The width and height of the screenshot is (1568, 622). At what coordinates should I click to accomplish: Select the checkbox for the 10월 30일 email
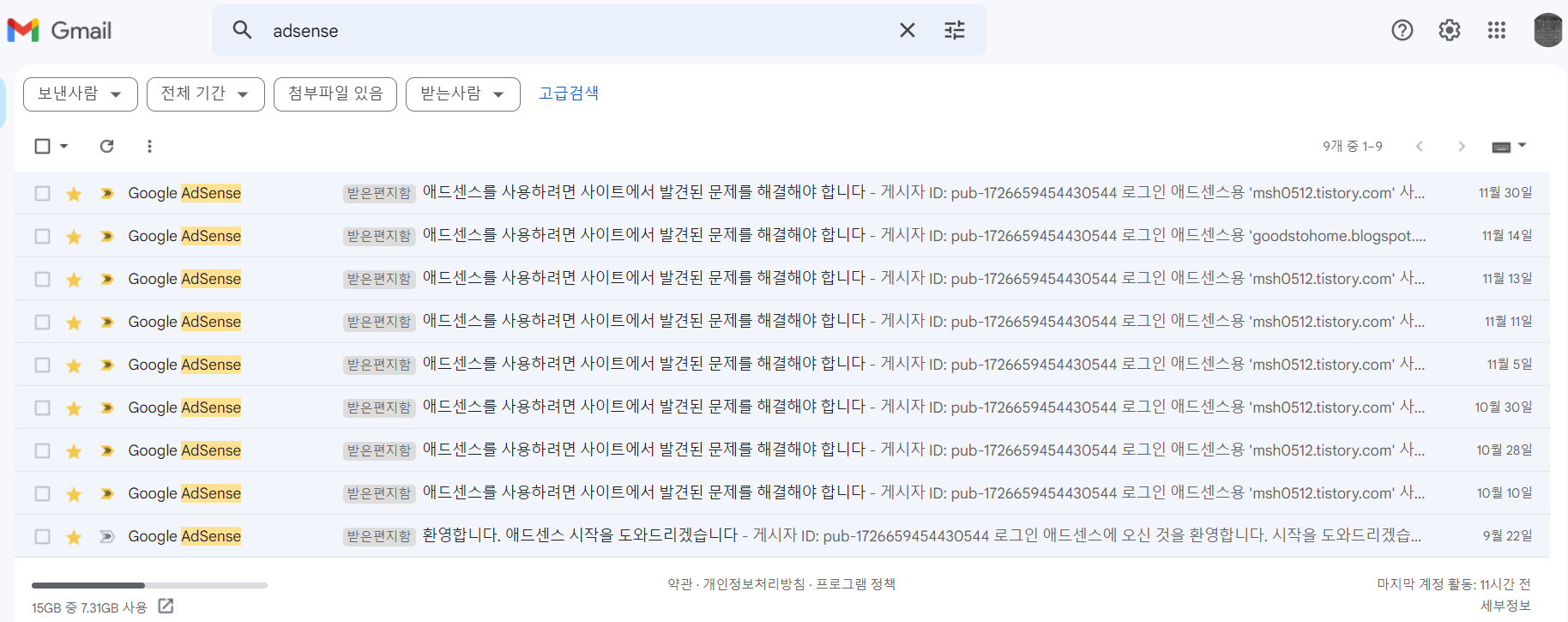tap(42, 408)
